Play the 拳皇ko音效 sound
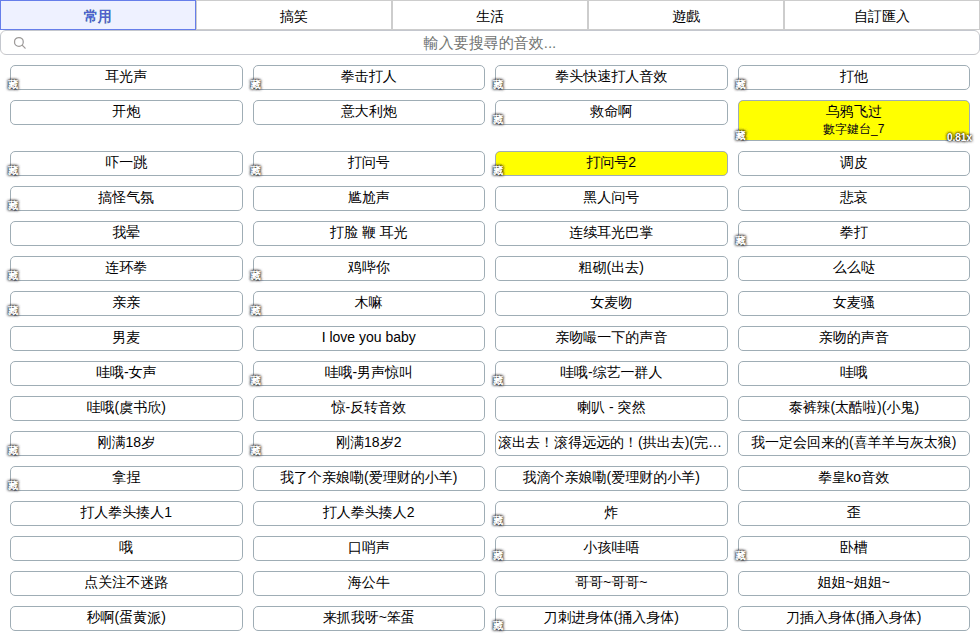Viewport: 980px width, 640px height. [x=854, y=479]
